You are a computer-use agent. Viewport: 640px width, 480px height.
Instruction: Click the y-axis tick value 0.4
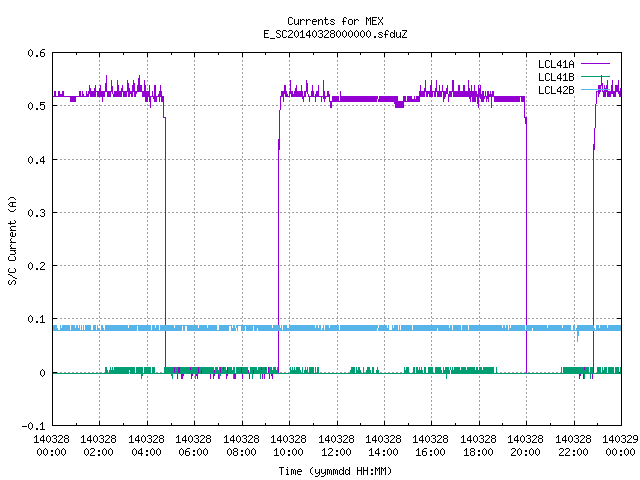(x=37, y=160)
